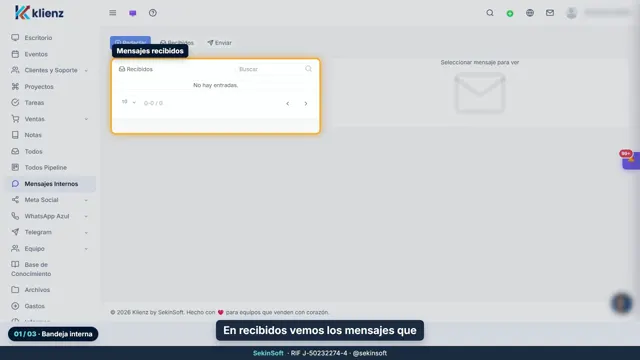Click the WhatsApp Azul phone icon
The width and height of the screenshot is (640, 360).
point(15,216)
